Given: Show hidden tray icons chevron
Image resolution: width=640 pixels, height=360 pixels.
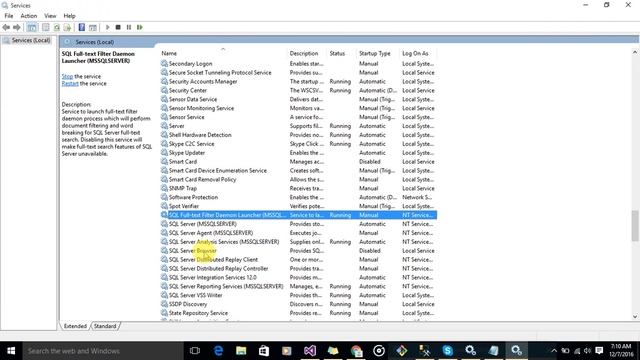Looking at the screenshot, I should tap(554, 351).
